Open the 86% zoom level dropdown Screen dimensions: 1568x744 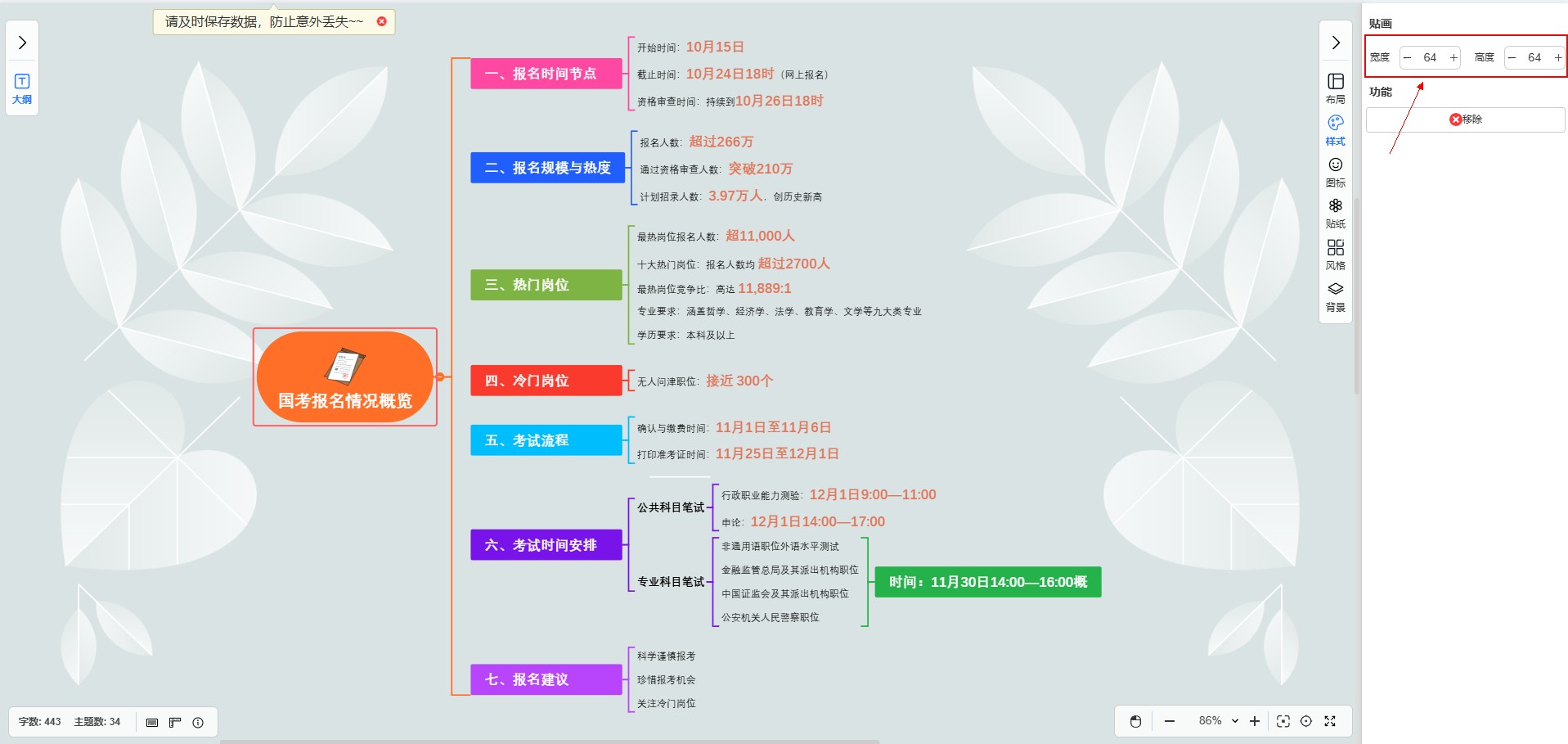click(1218, 721)
